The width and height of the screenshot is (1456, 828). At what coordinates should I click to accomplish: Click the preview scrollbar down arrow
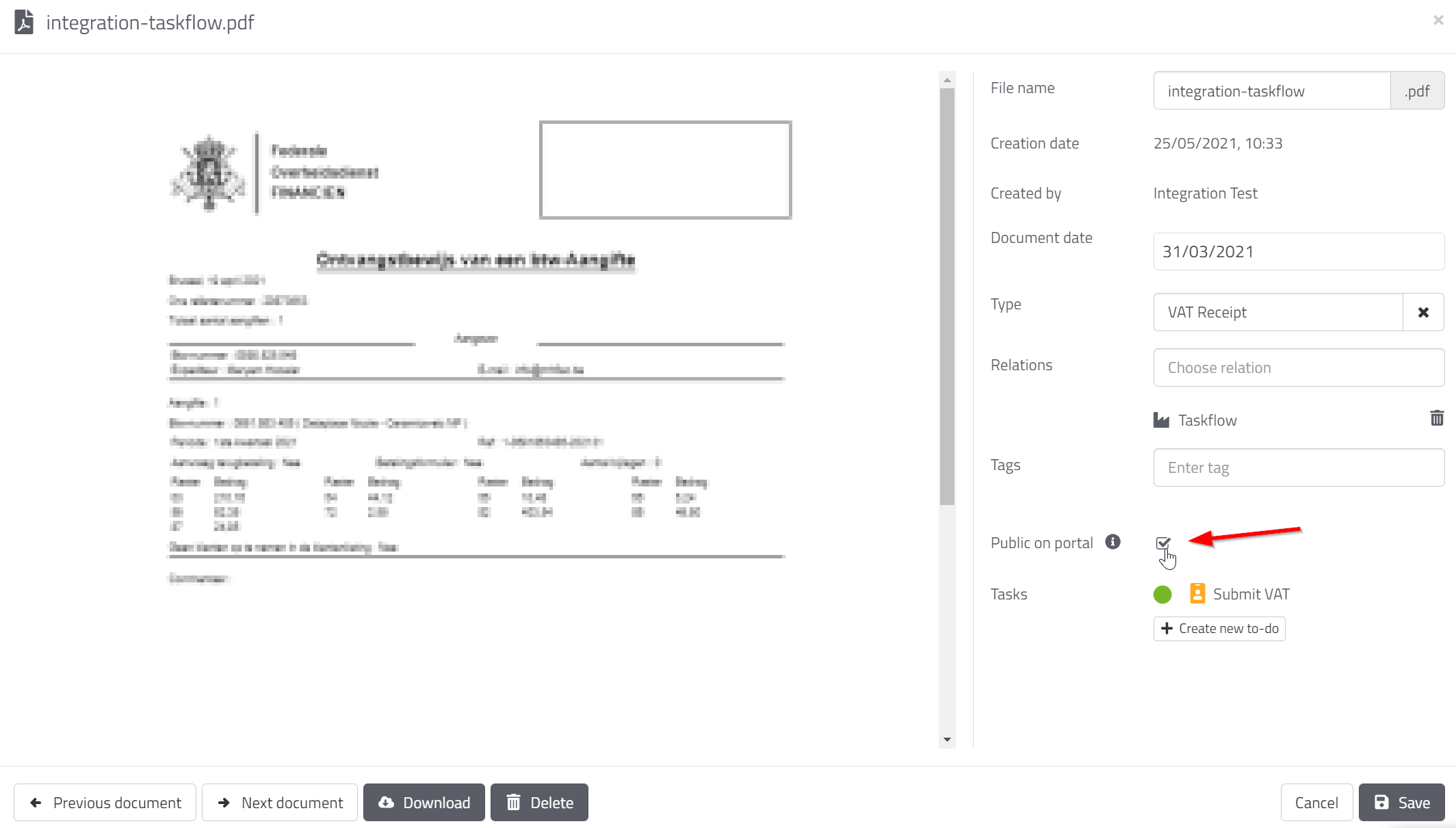(947, 739)
